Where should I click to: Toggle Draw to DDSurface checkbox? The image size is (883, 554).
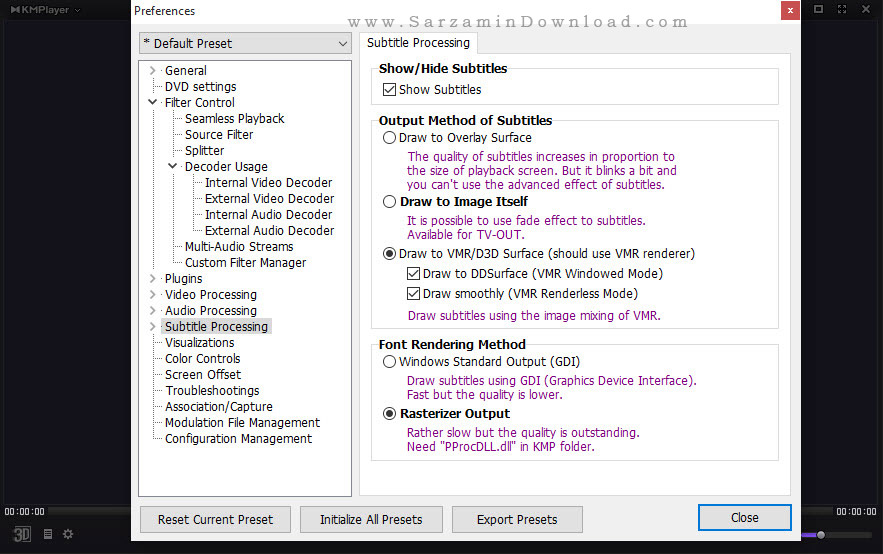[413, 274]
